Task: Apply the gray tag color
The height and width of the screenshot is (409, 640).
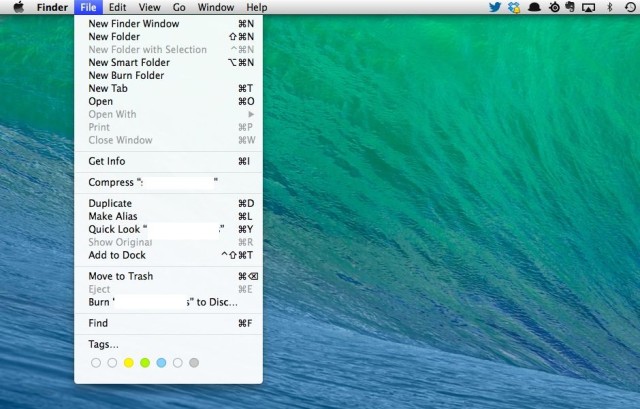Action: coord(194,362)
